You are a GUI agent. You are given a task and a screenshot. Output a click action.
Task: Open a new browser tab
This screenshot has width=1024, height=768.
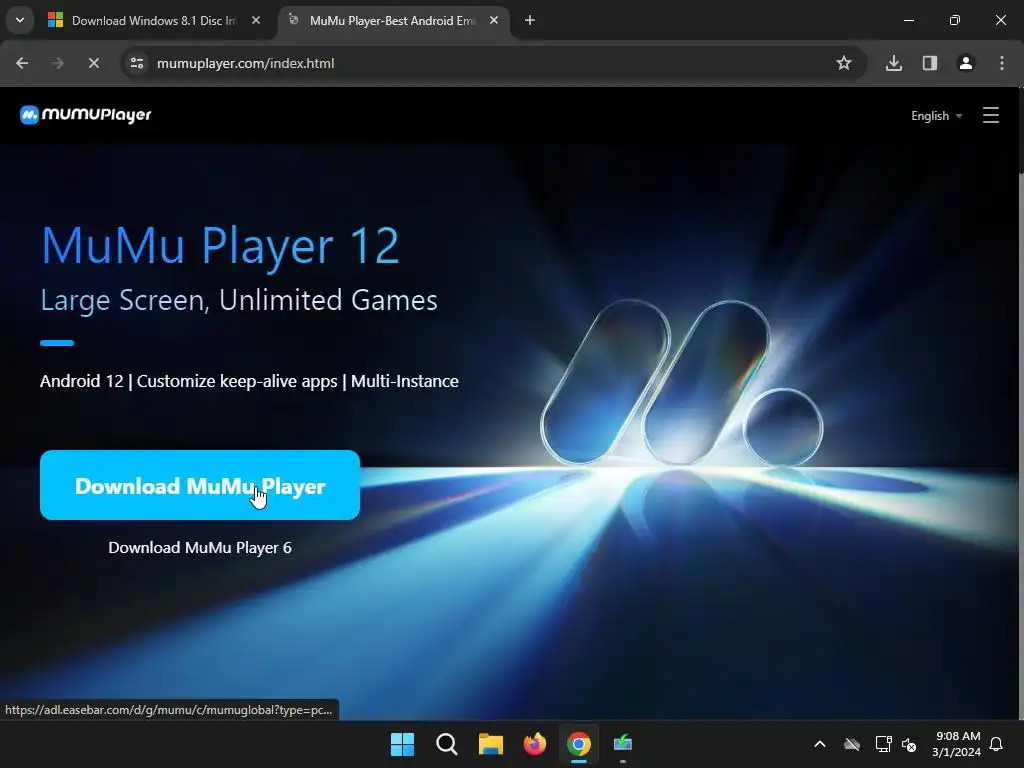[x=530, y=21]
